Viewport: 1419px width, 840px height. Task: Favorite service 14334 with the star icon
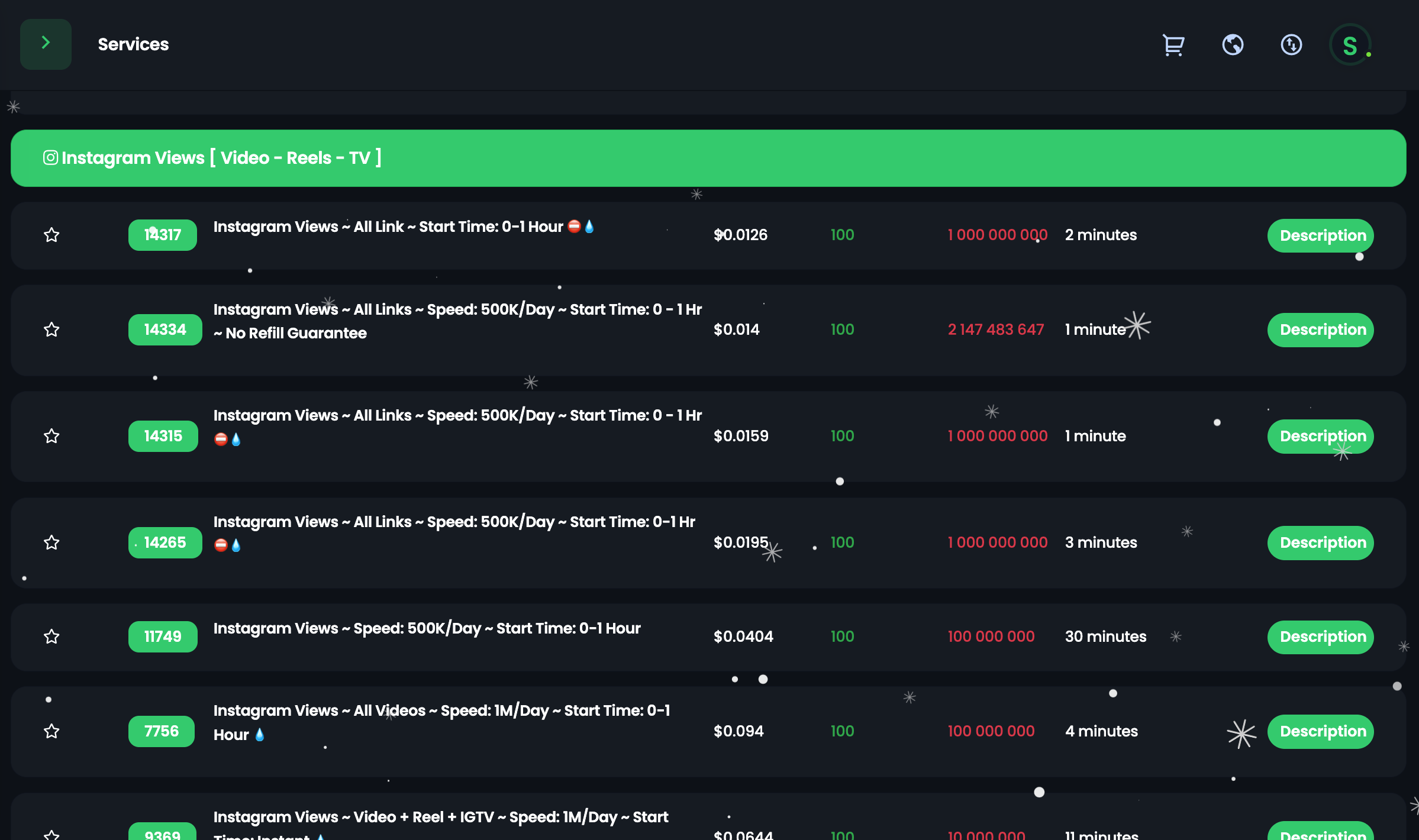tap(52, 329)
